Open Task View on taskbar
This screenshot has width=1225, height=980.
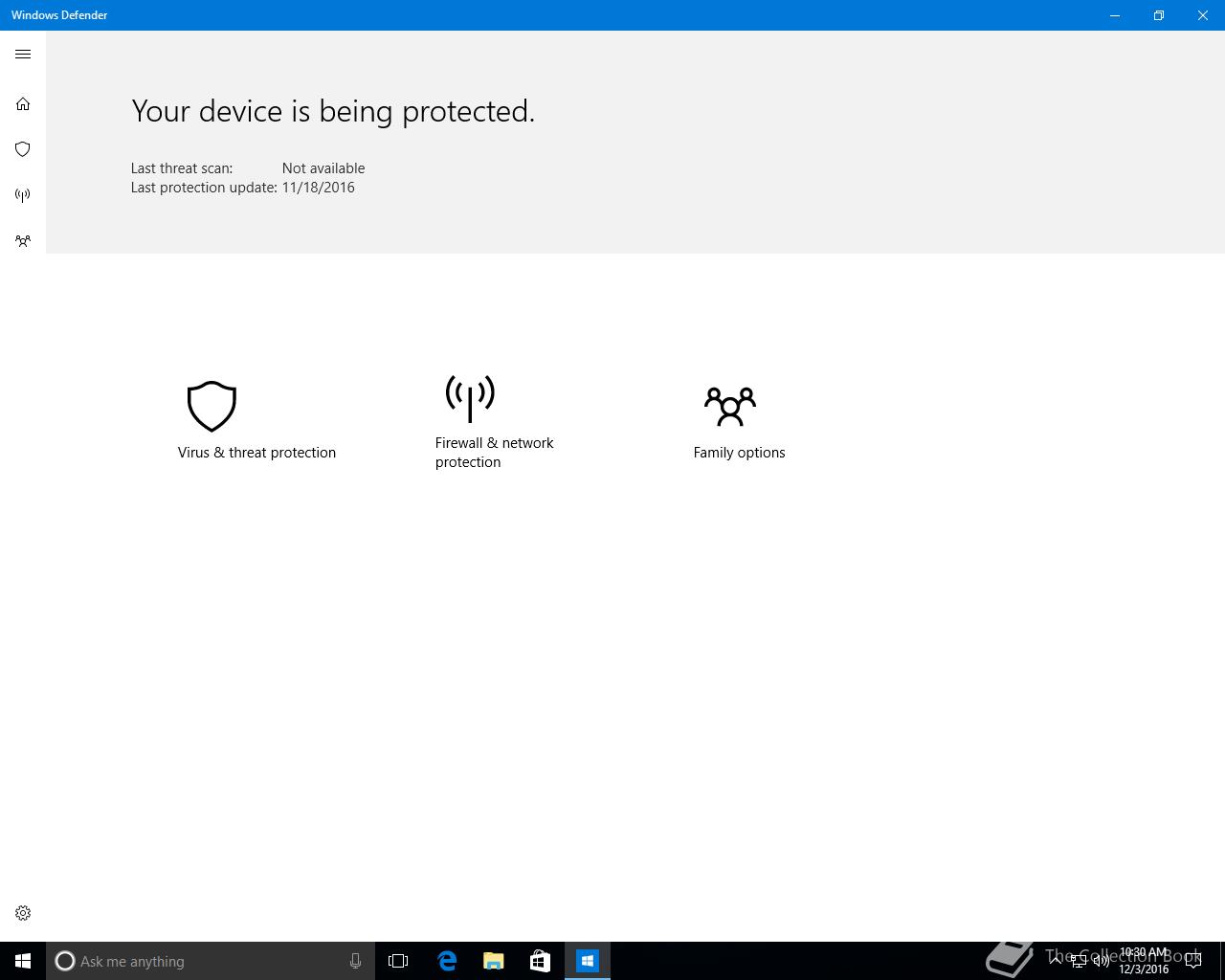398,961
